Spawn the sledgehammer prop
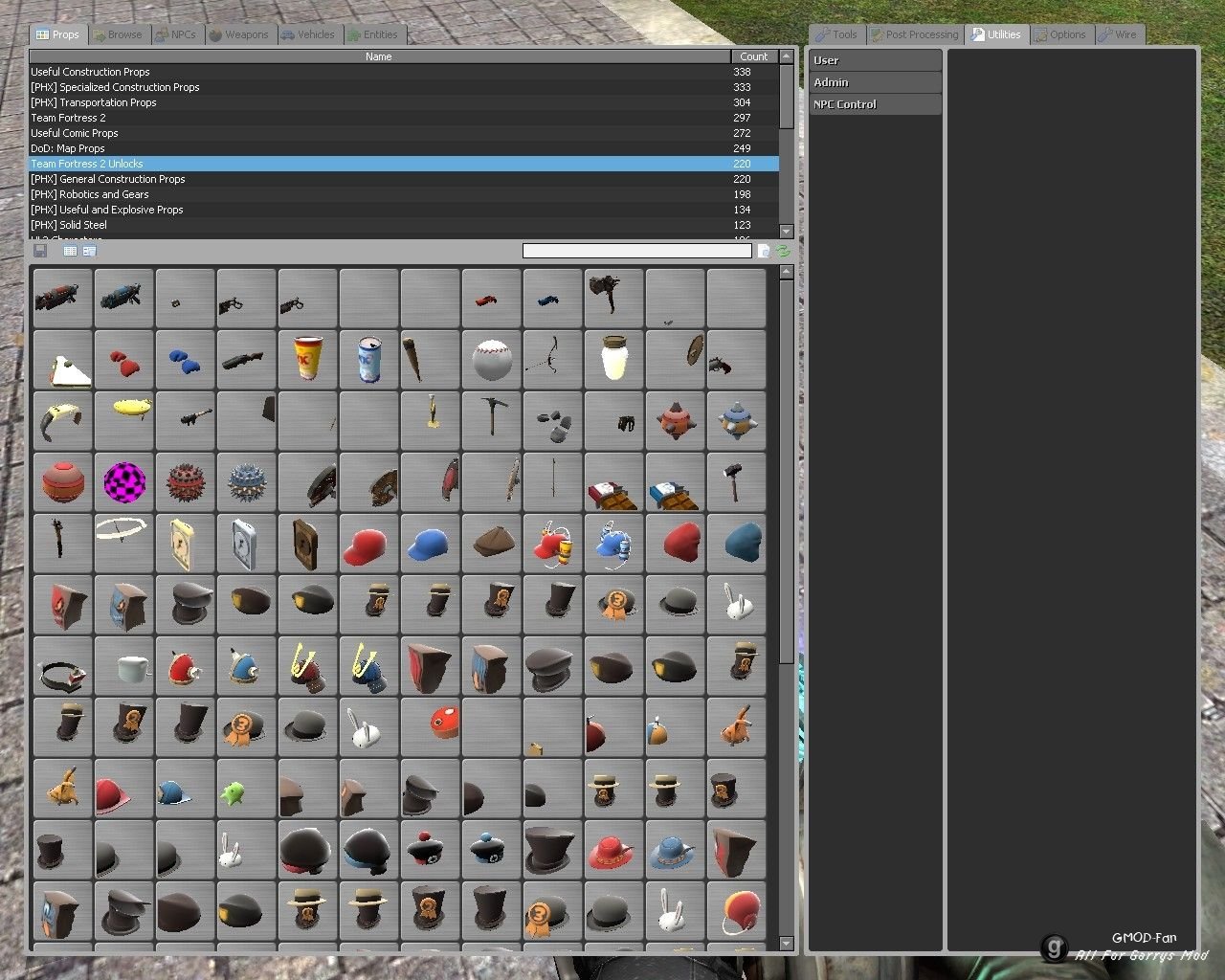The height and width of the screenshot is (980, 1225). pos(736,482)
